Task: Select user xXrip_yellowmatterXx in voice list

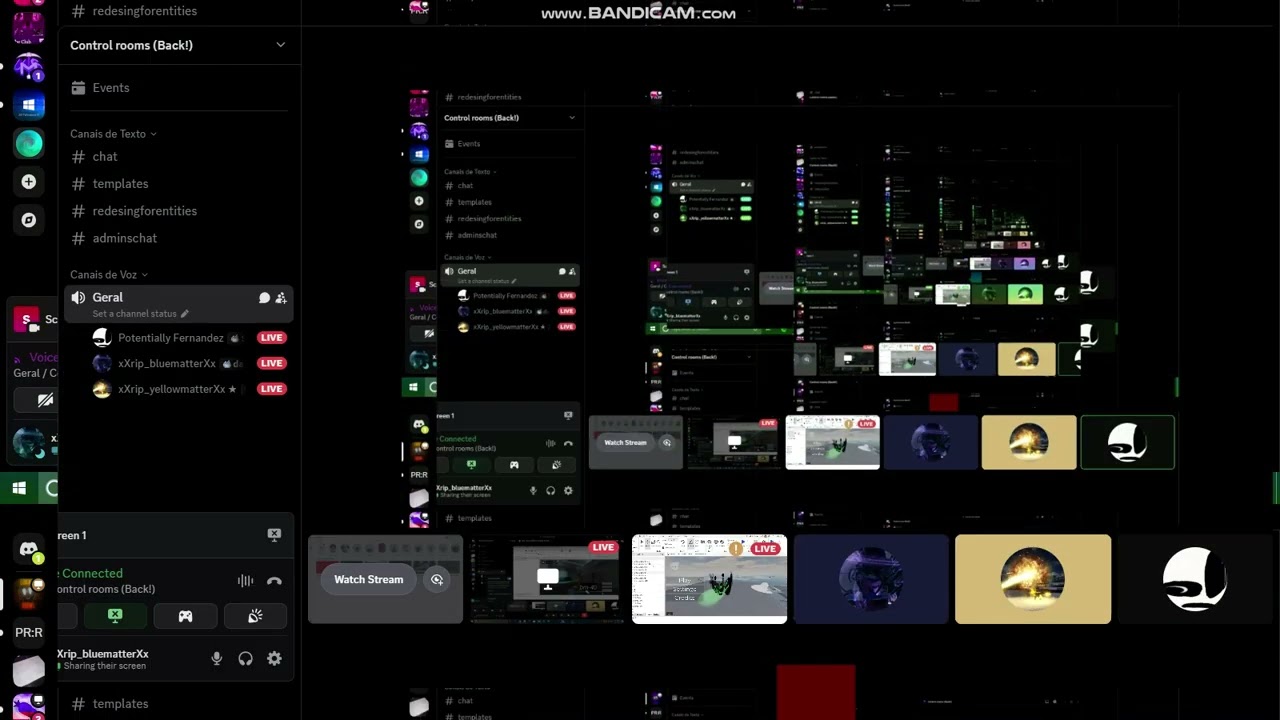Action: [170, 389]
